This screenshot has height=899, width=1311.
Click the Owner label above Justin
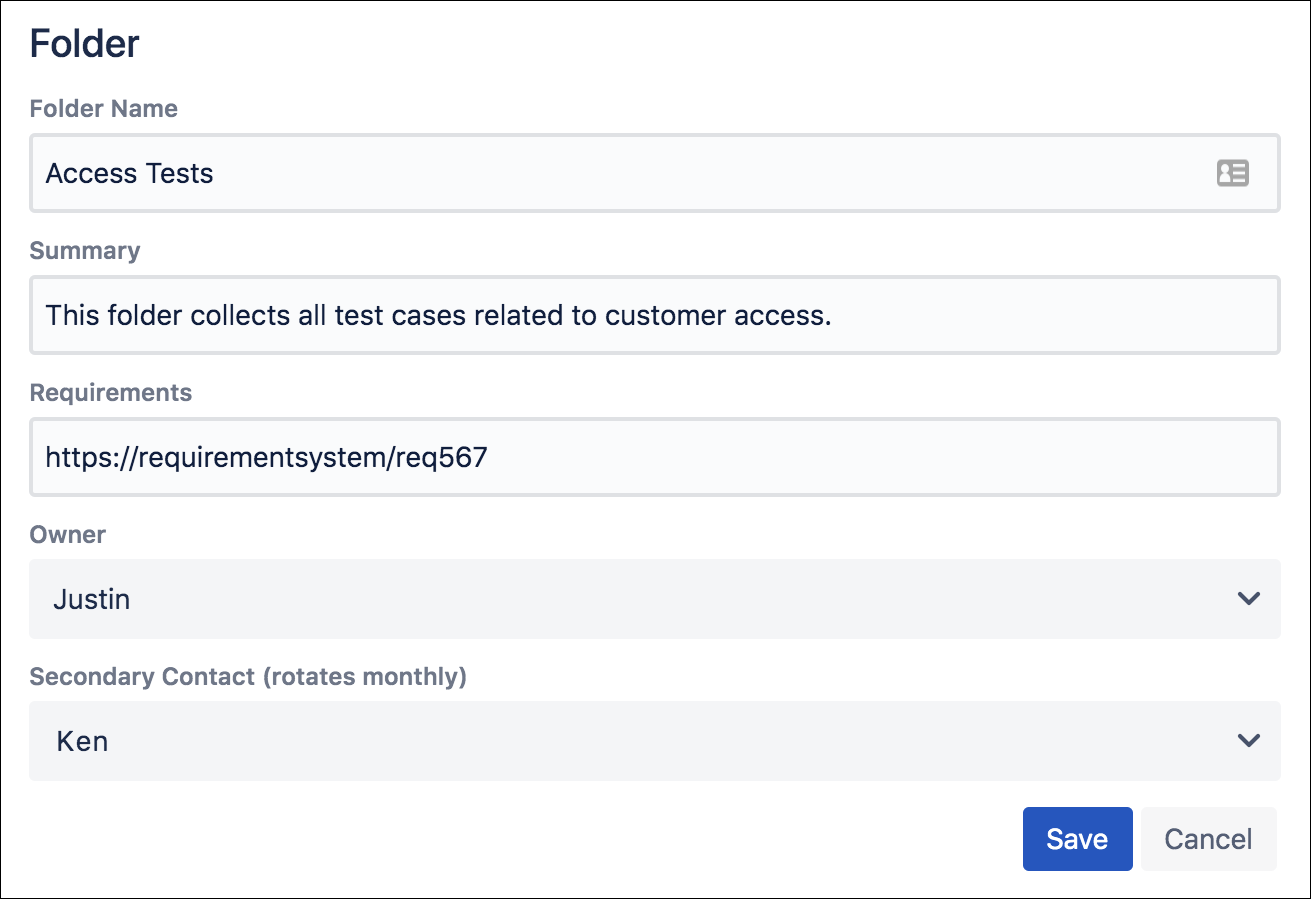point(66,534)
